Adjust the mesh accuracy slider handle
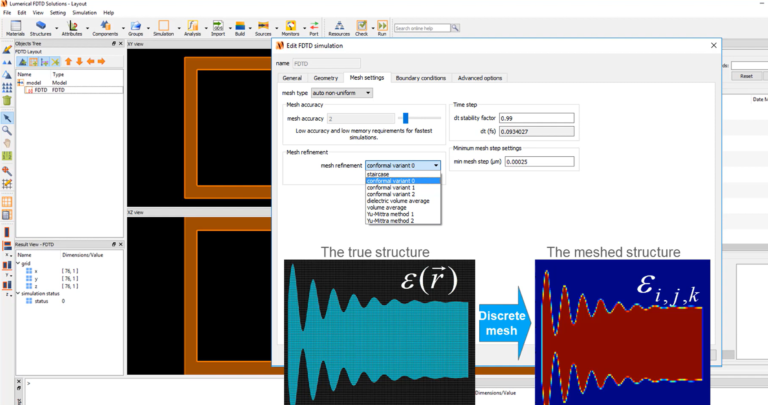Image resolution: width=768 pixels, height=405 pixels. [406, 118]
